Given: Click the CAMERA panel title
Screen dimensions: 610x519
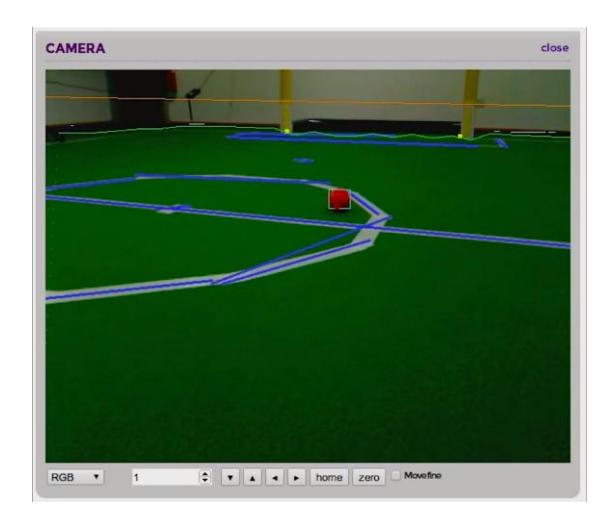Looking at the screenshot, I should 75,49.
